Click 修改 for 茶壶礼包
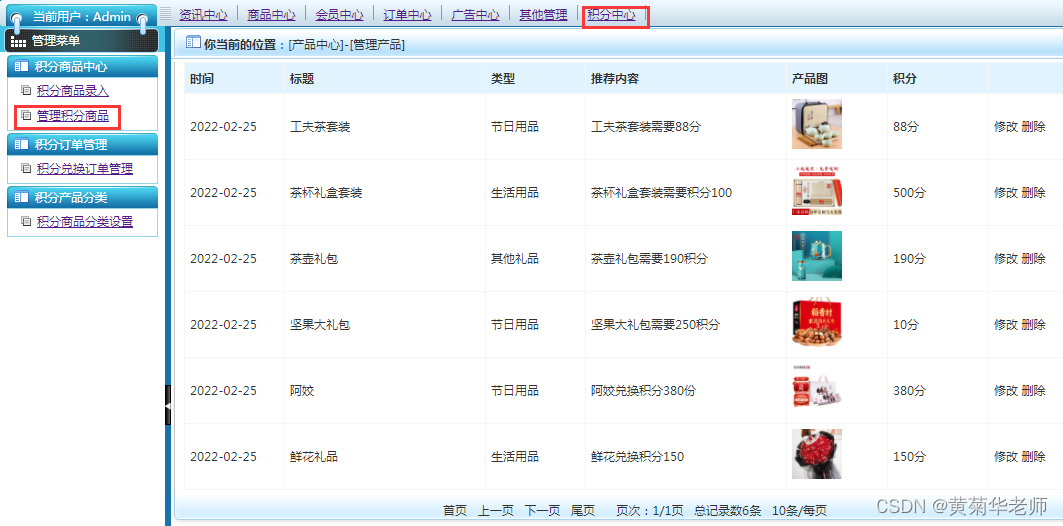The width and height of the screenshot is (1063, 526). 1005,258
